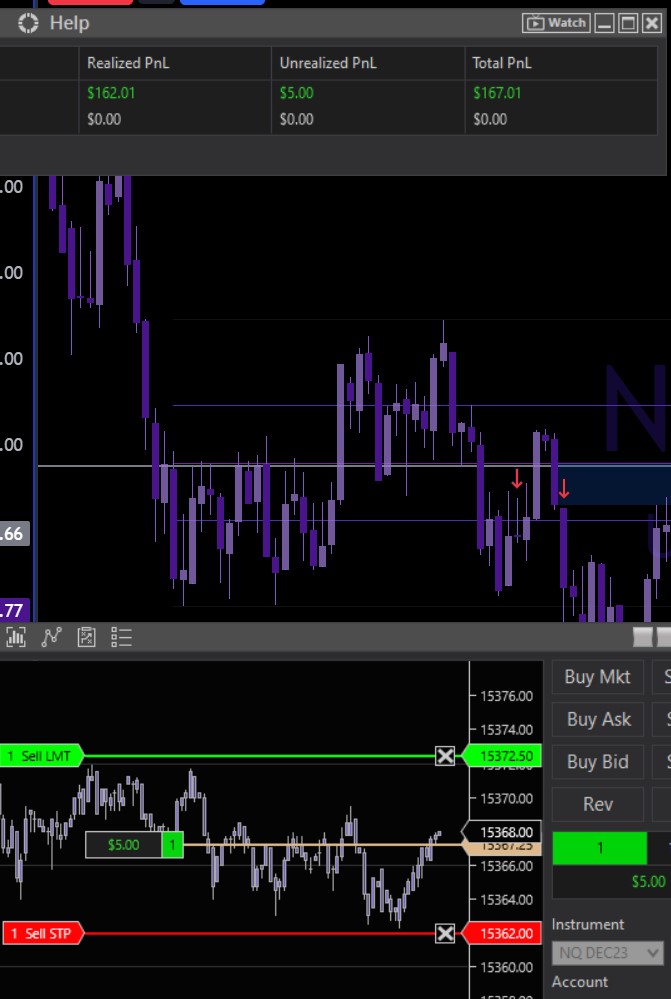Click the $5.00 unrealized PnL cell
The height and width of the screenshot is (999, 671).
coord(297,93)
